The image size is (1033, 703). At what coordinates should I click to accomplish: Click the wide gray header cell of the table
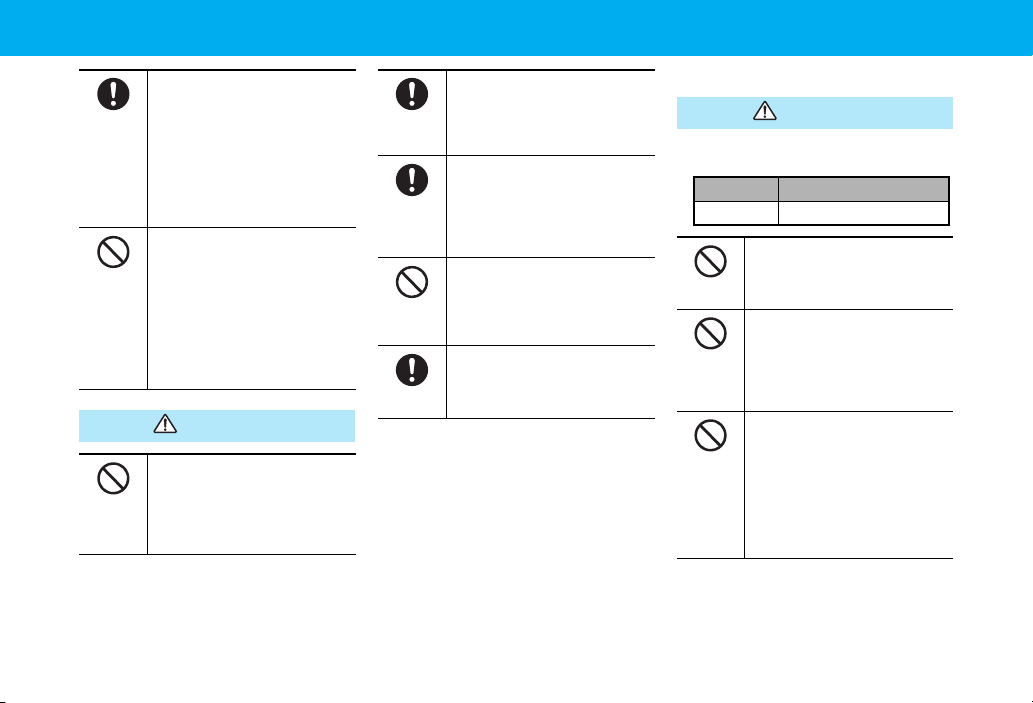tap(864, 190)
